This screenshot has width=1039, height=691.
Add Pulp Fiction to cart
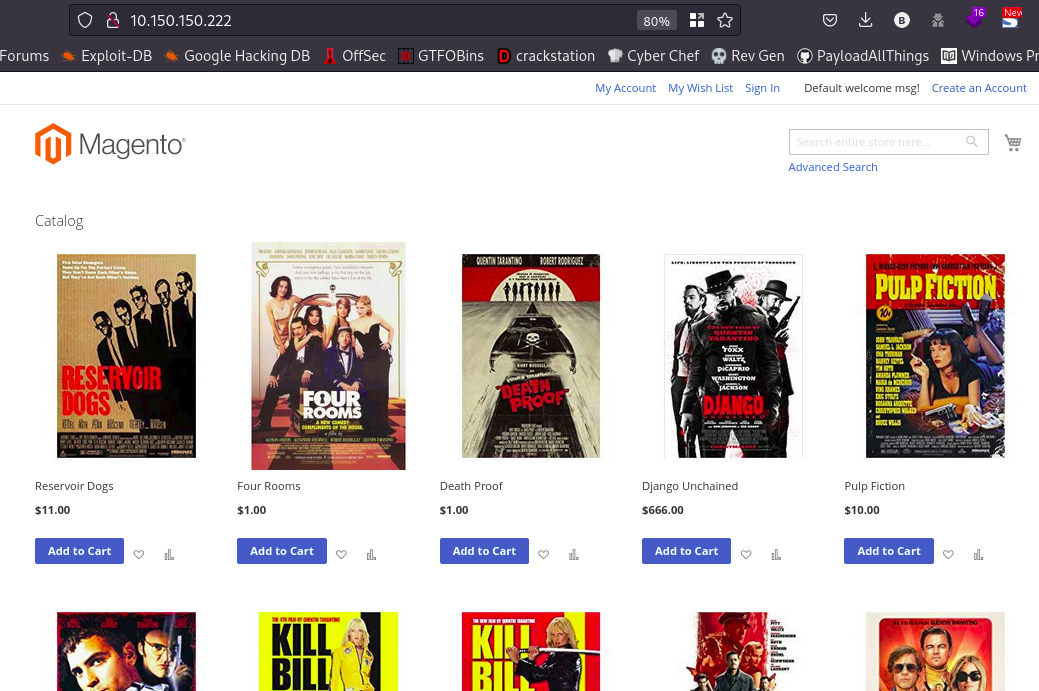[889, 551]
